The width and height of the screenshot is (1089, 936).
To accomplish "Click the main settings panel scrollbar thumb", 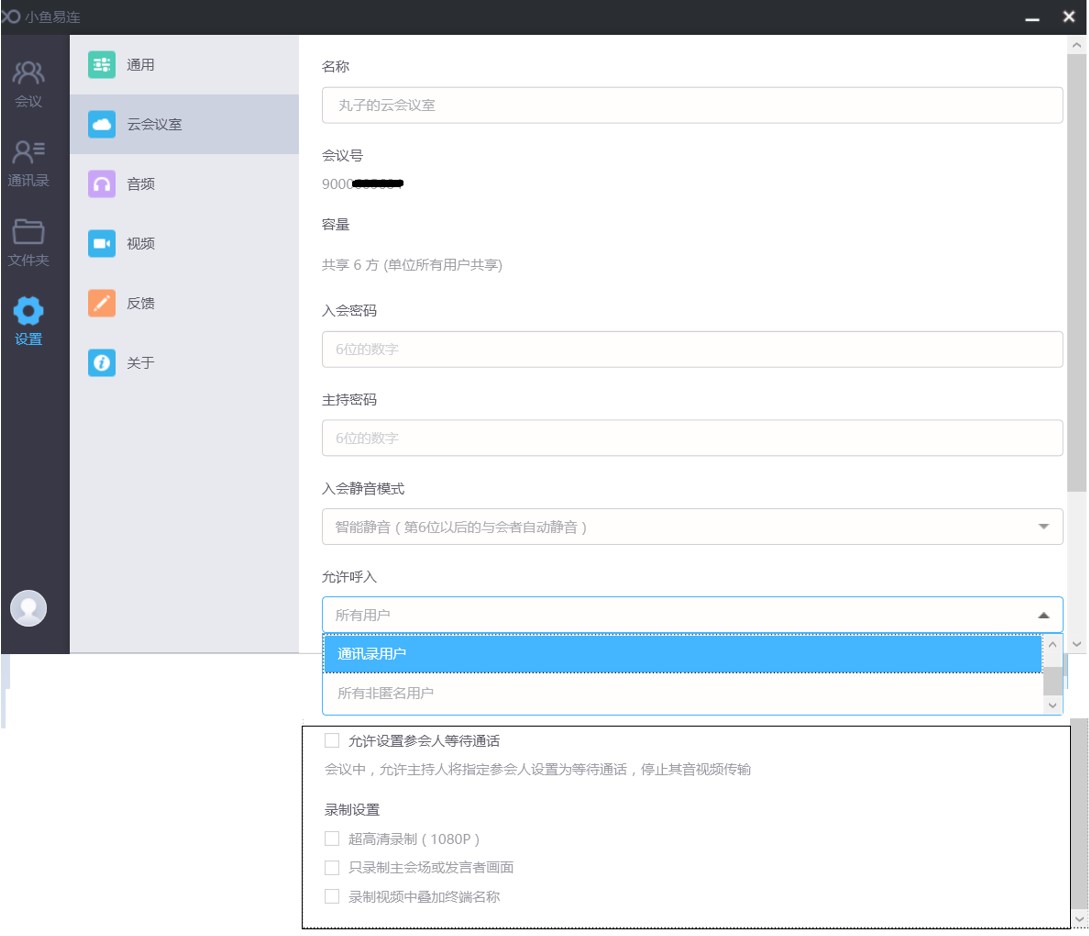I will tap(1076, 274).
